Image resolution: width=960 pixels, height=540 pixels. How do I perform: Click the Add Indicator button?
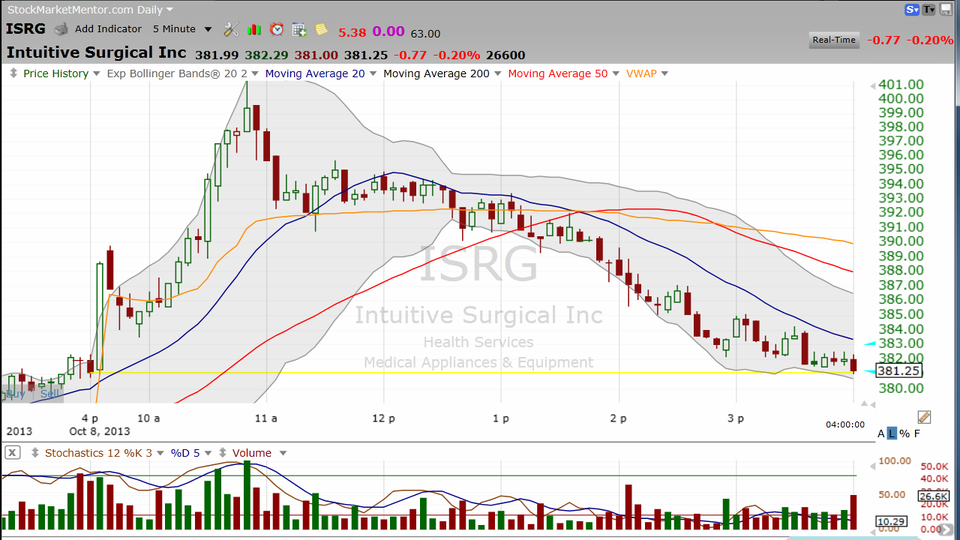(108, 29)
